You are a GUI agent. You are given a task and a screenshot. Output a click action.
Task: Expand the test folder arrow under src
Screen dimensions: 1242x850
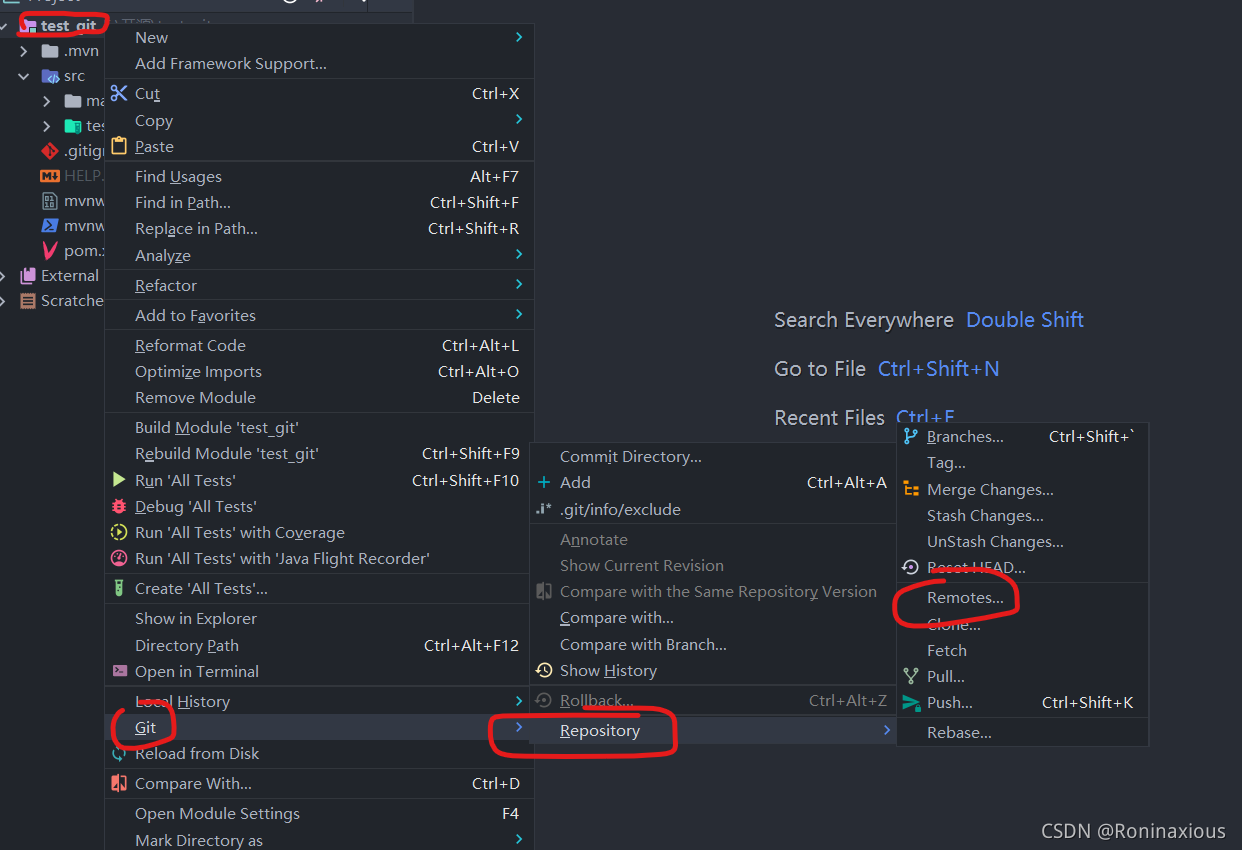46,126
